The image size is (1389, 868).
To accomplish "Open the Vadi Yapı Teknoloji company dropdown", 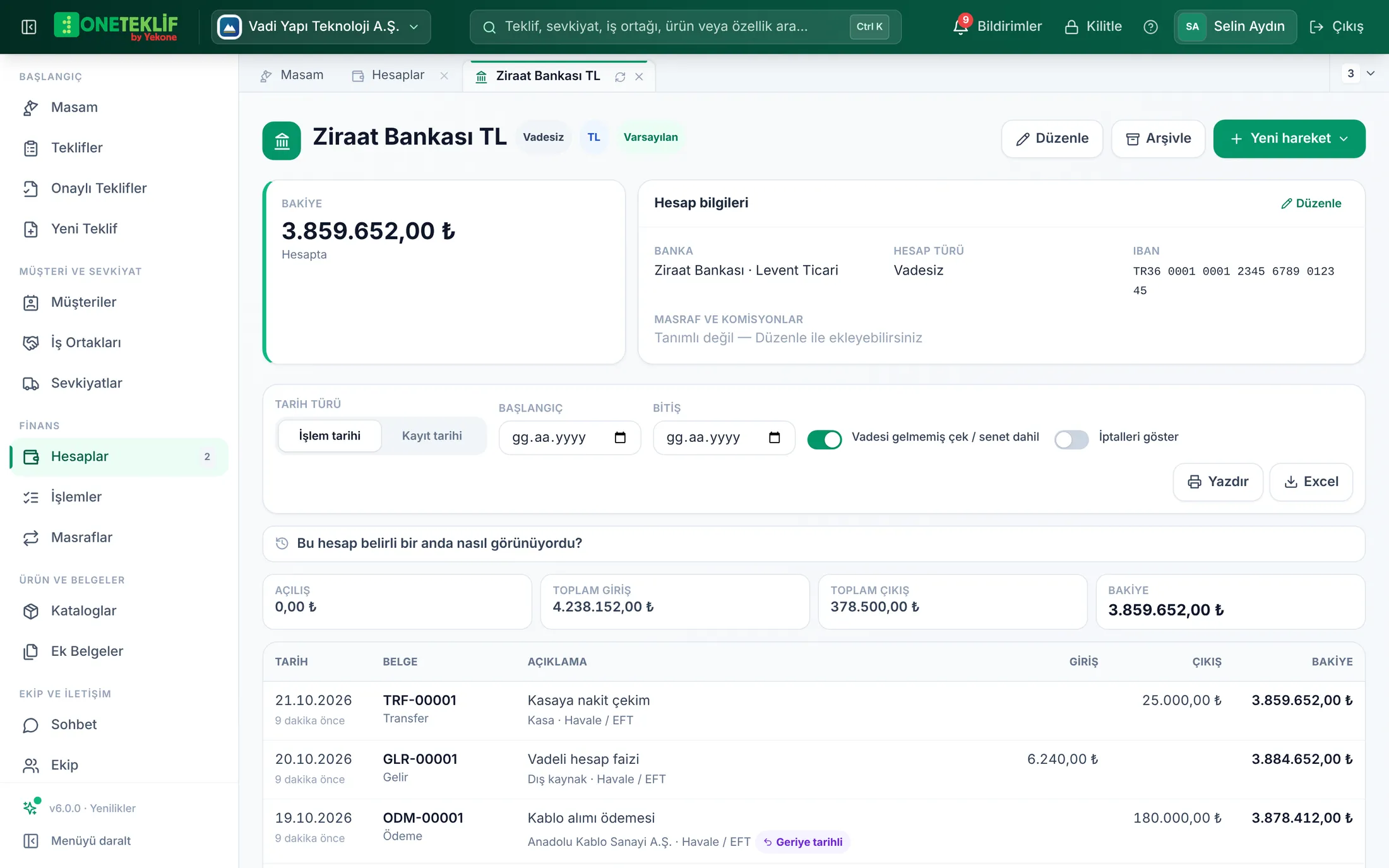I will tap(321, 27).
